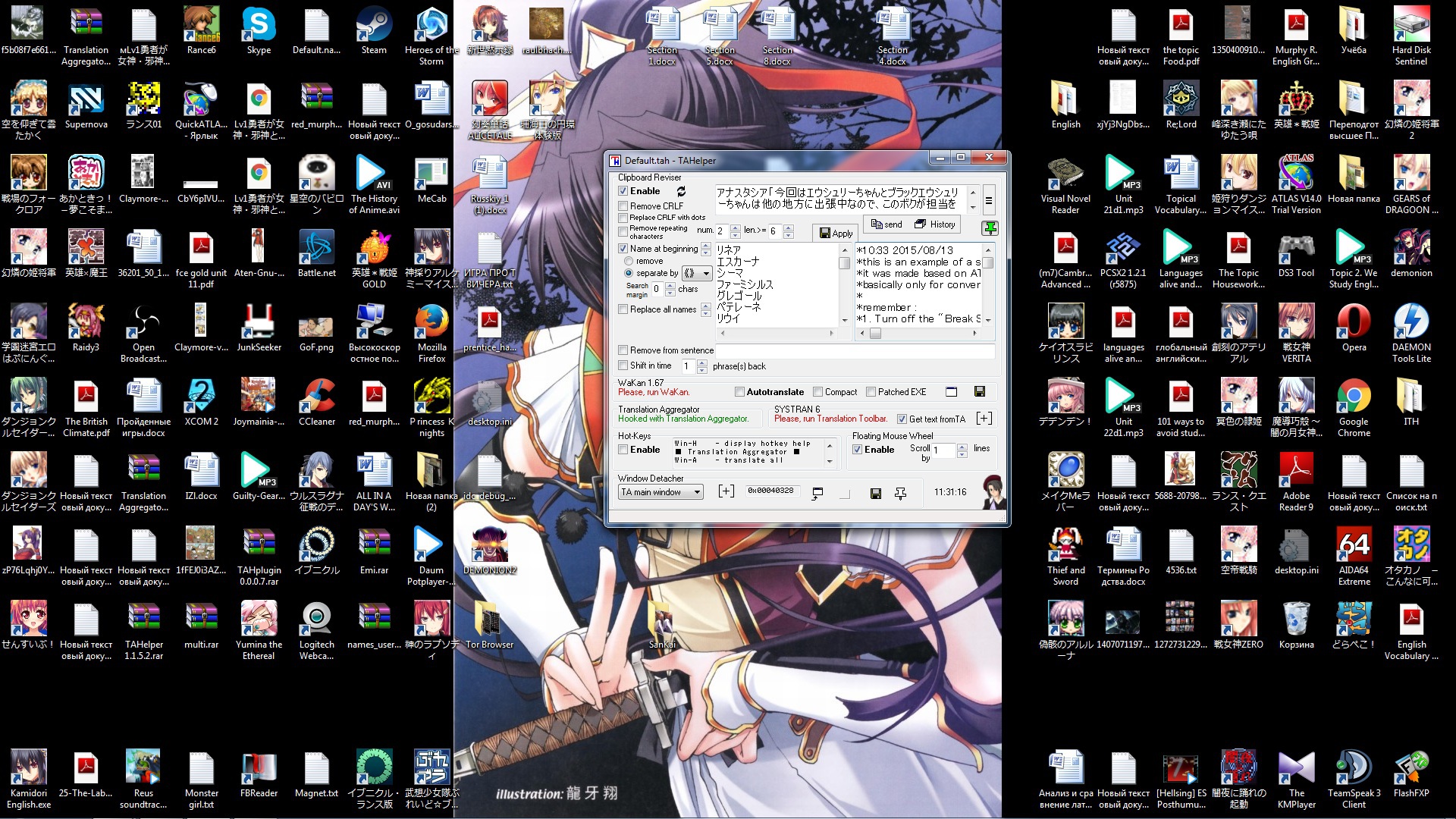The width and height of the screenshot is (1456, 819).
Task: Click the pin icon in Window Detacher
Action: click(900, 493)
